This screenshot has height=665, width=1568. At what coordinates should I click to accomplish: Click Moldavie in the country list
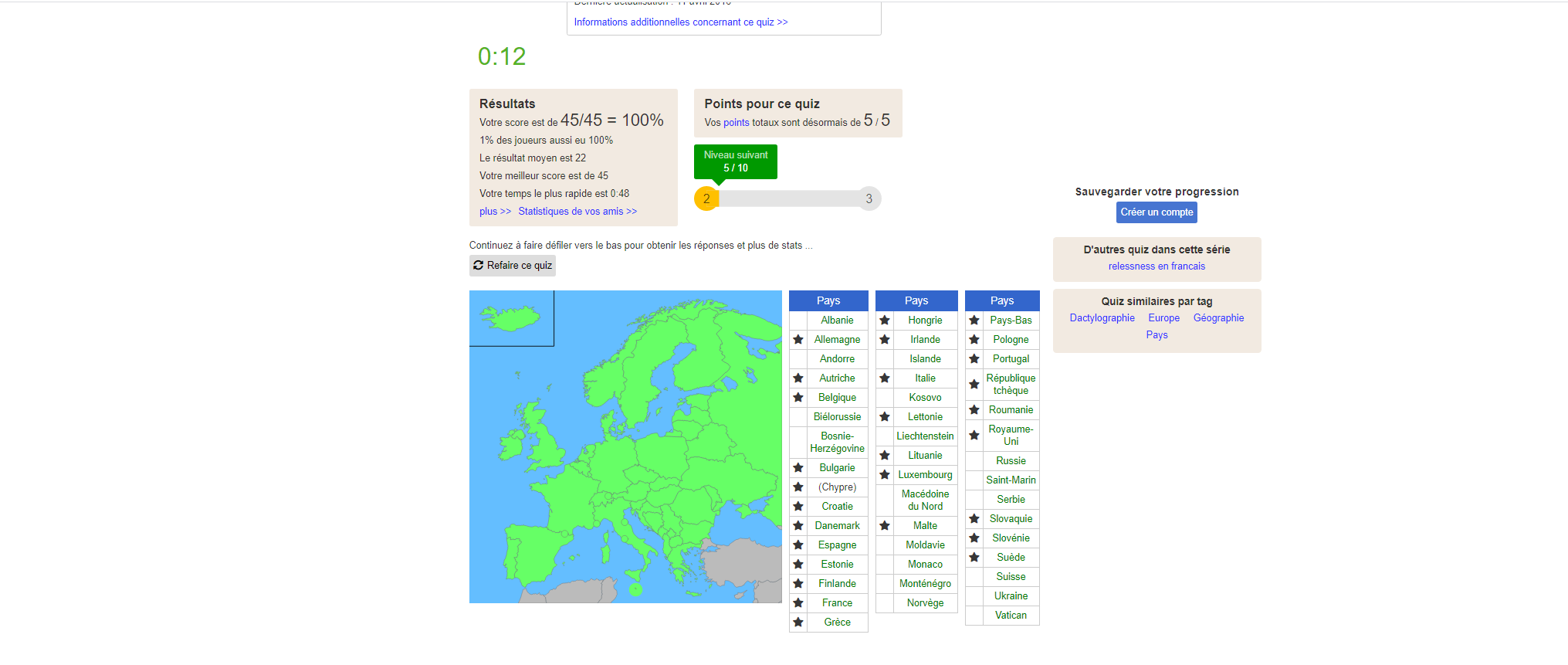point(925,545)
